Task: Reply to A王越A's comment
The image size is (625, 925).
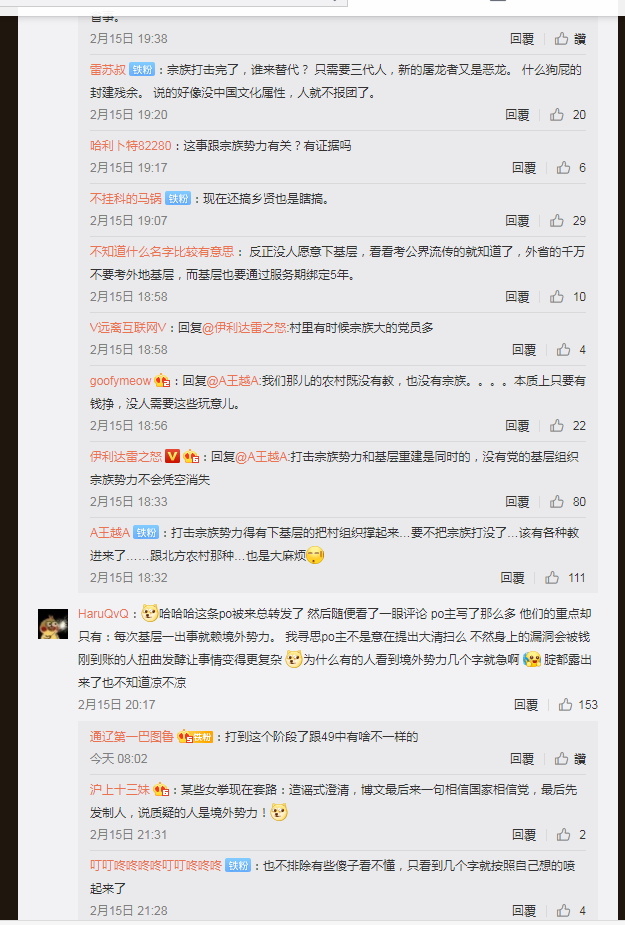Action: pos(512,578)
